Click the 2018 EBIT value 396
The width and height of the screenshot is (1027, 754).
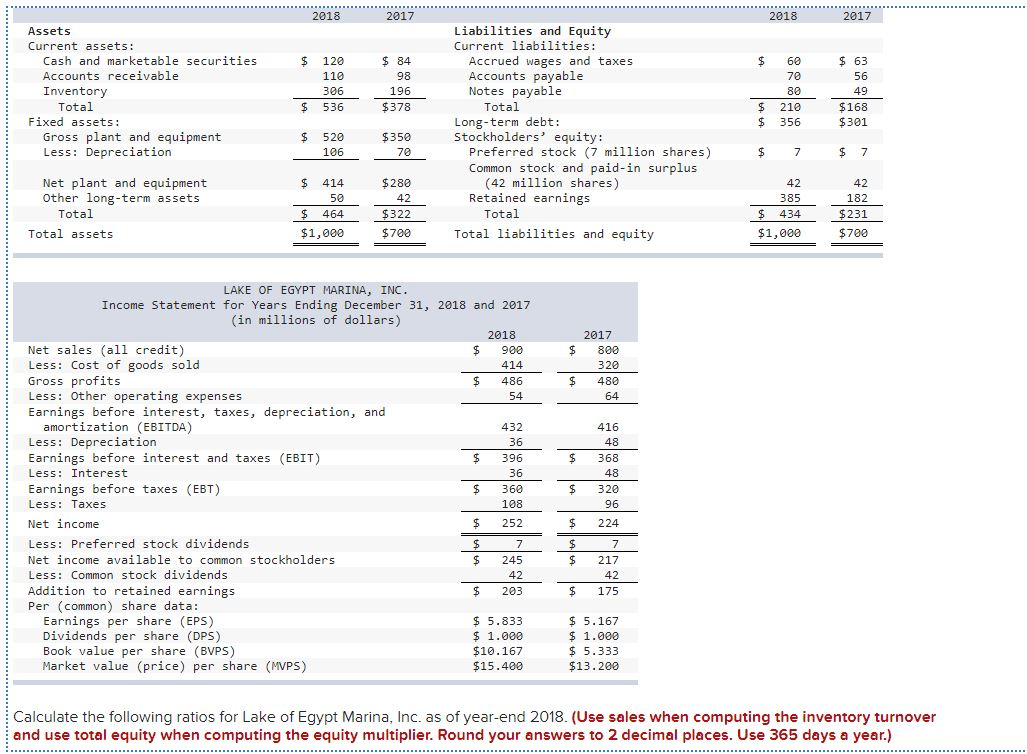pos(512,458)
